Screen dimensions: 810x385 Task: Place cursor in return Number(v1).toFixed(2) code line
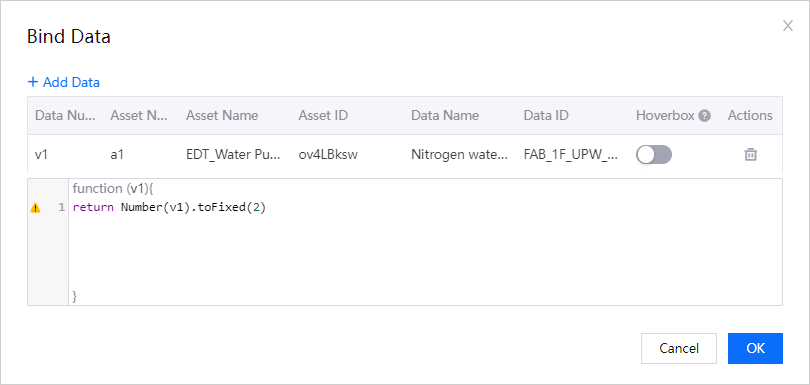[x=169, y=208]
